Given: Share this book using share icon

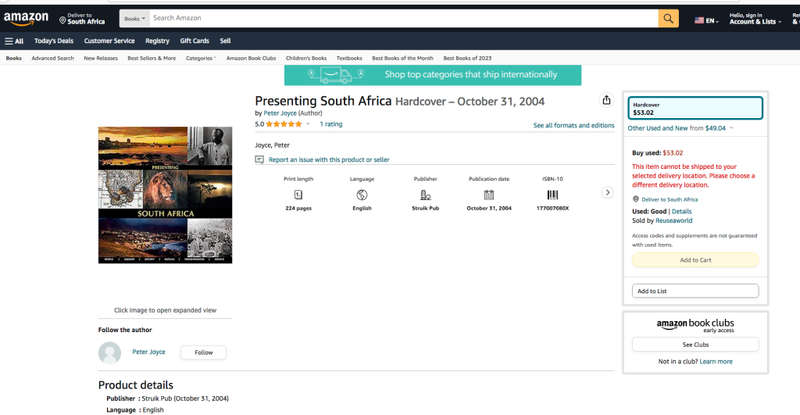Looking at the screenshot, I should (x=606, y=100).
